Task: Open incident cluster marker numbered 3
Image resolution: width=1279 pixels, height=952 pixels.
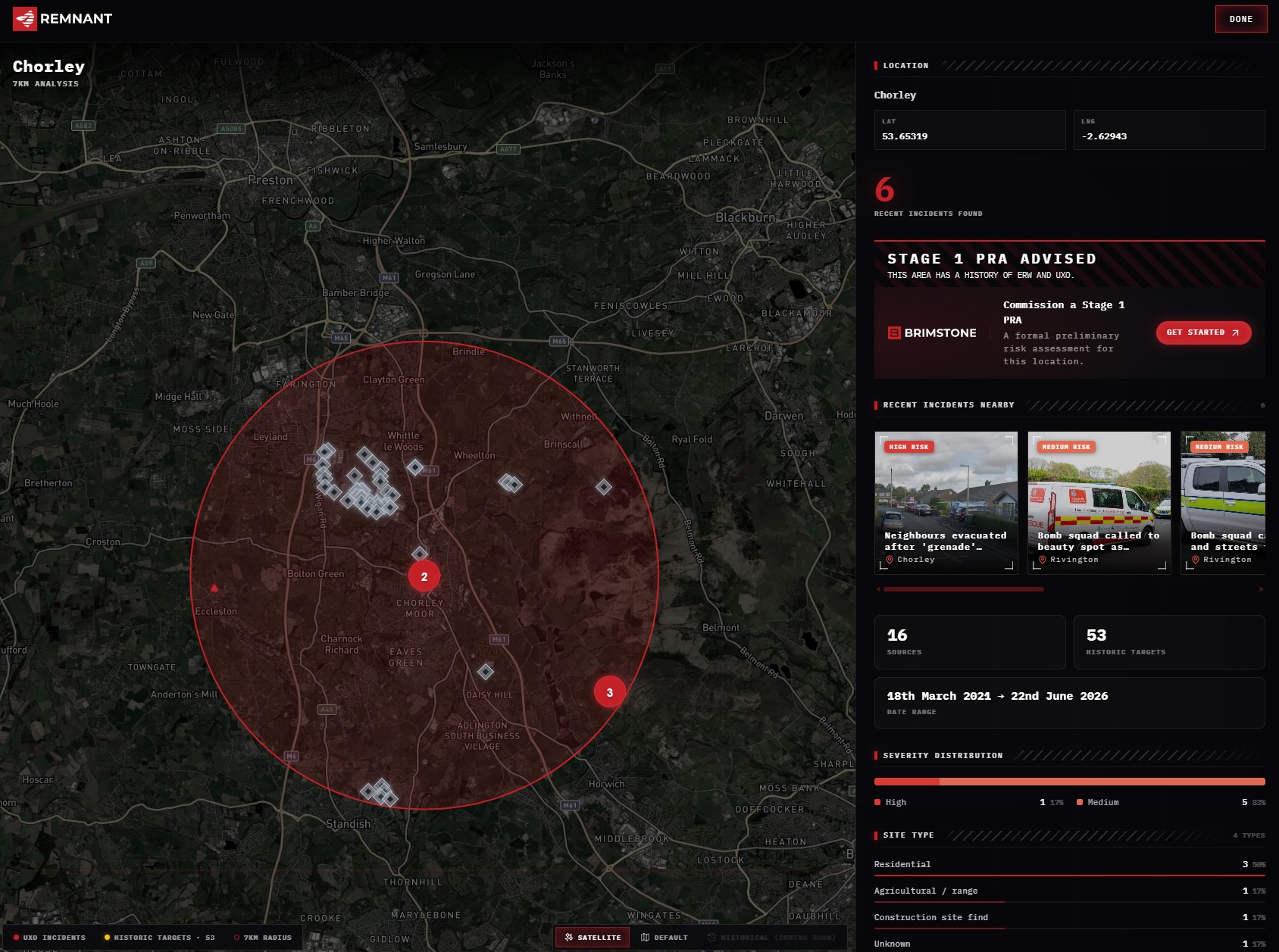Action: point(609,692)
